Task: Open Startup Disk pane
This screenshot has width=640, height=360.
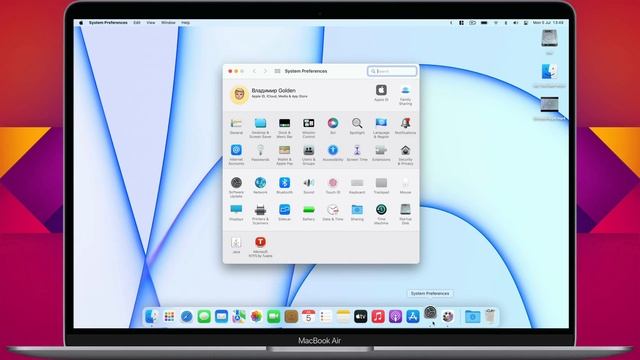Action: [x=405, y=210]
